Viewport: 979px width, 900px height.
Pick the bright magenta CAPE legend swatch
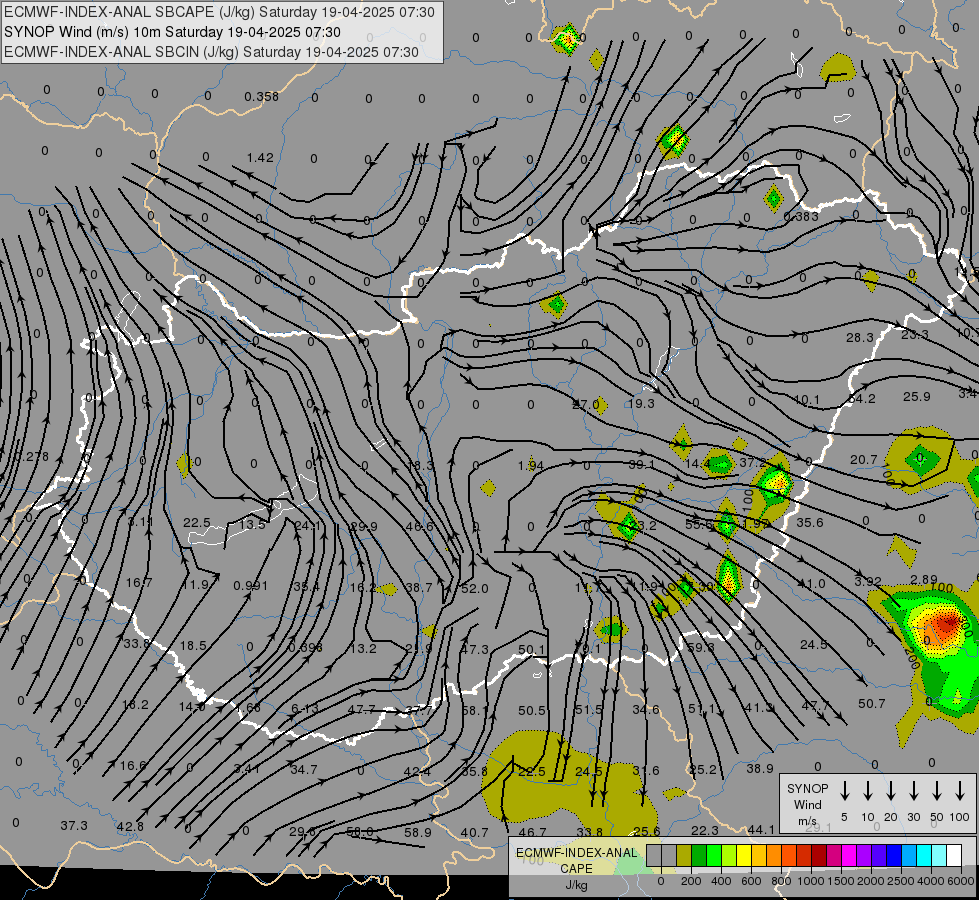(x=849, y=855)
